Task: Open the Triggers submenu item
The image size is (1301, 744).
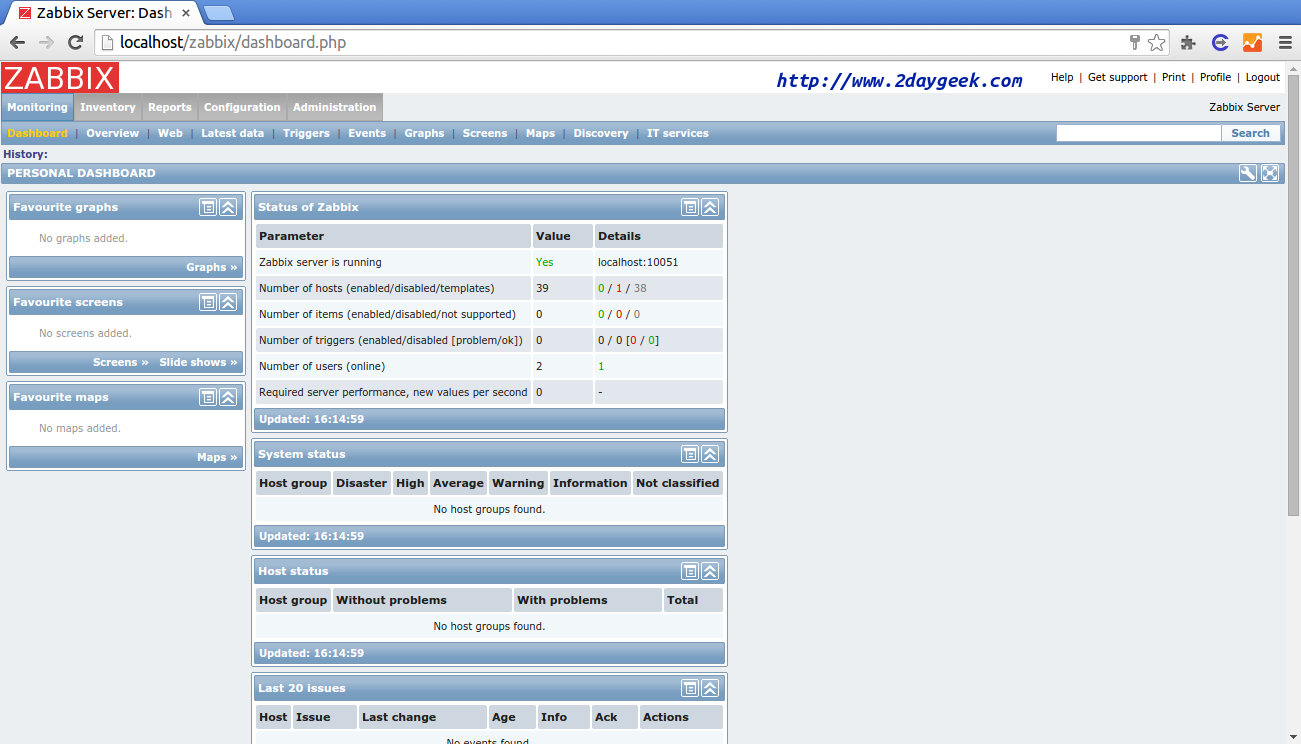Action: tap(306, 133)
